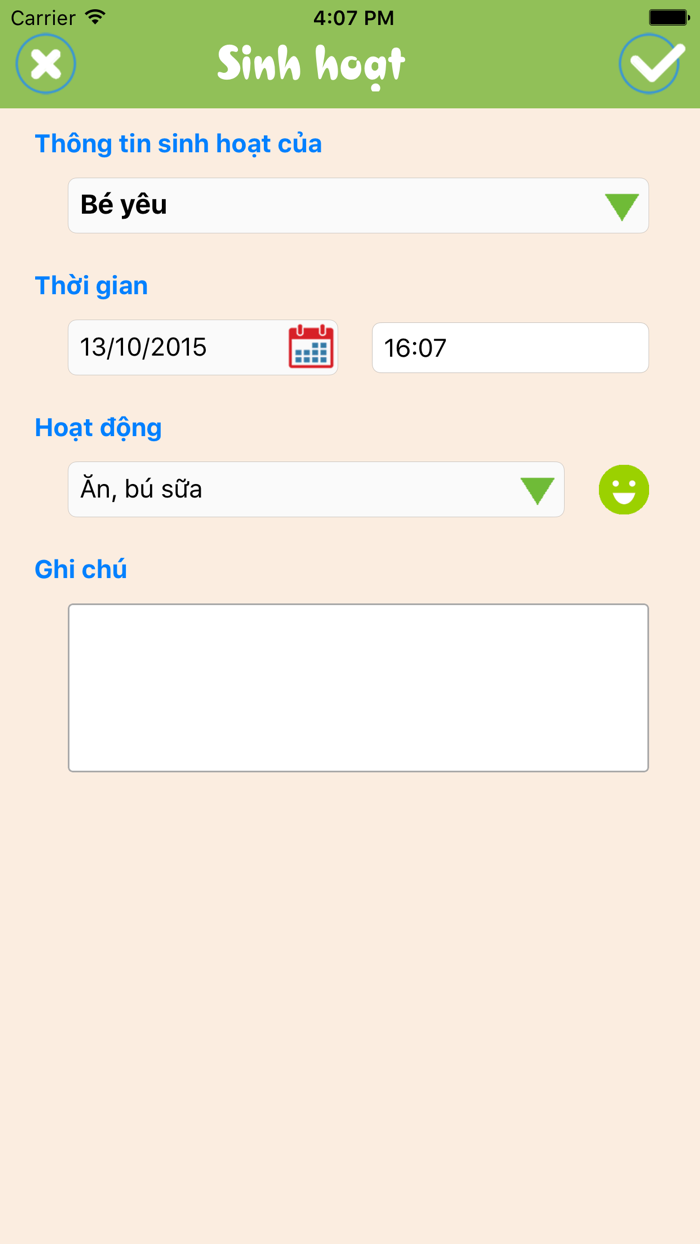Tap the 4:07 PM status bar clock
This screenshot has width=700, height=1244.
click(x=353, y=18)
